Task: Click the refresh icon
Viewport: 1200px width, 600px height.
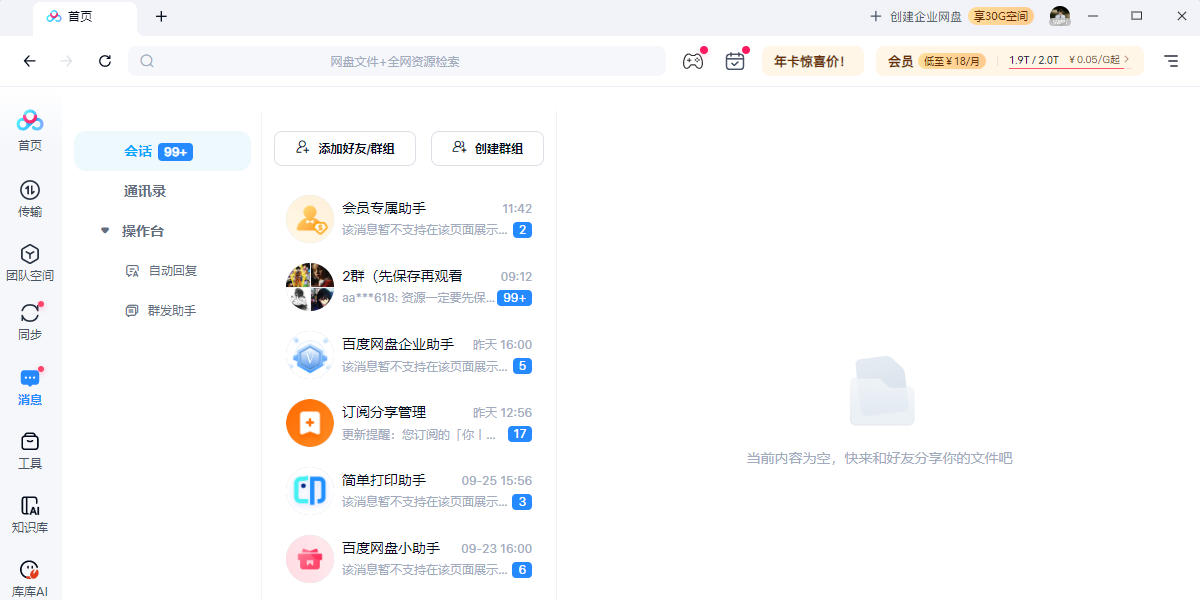Action: click(x=105, y=61)
